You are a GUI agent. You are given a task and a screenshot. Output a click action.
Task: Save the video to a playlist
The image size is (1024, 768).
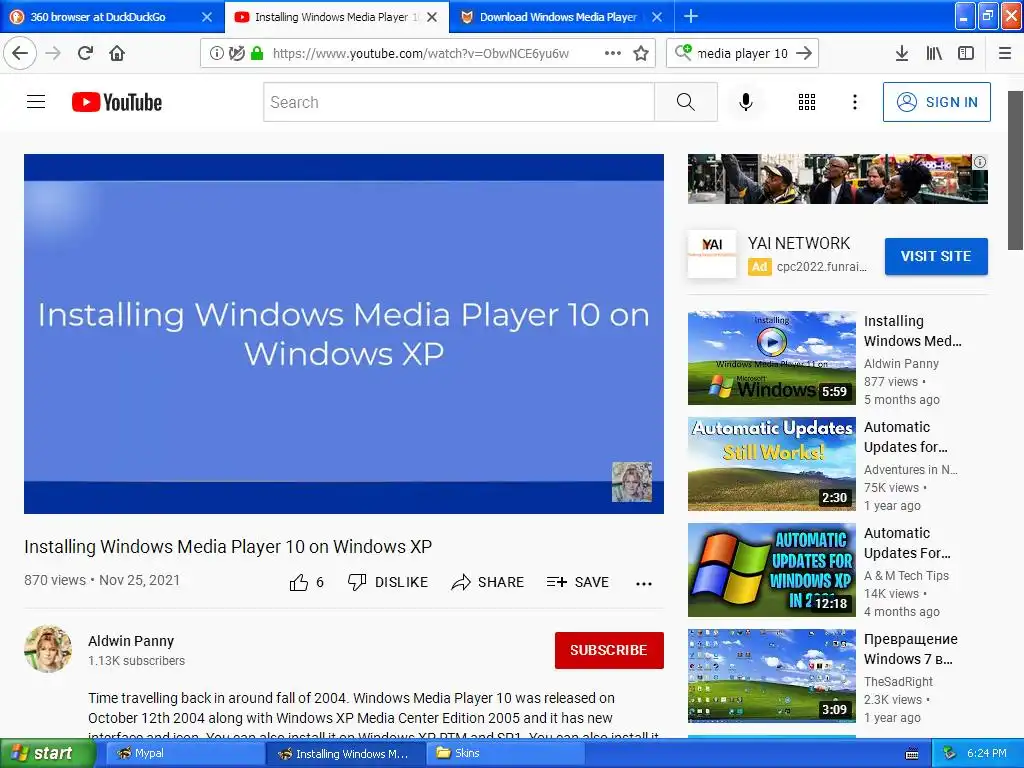(x=578, y=582)
